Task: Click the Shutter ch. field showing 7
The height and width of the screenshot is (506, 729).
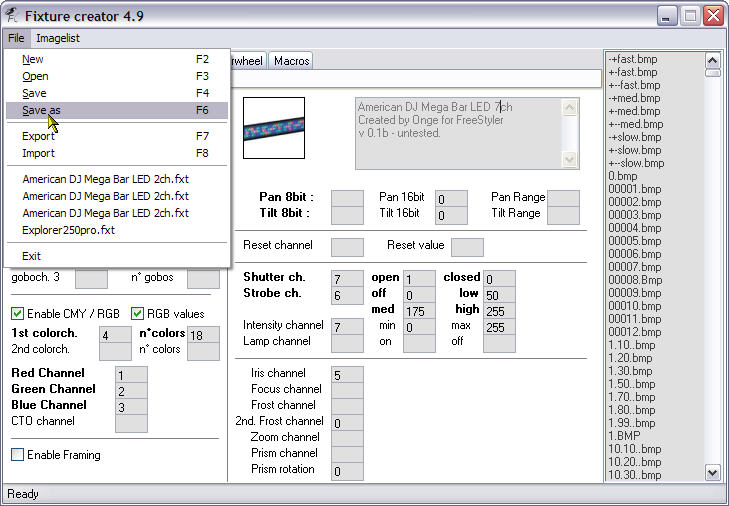Action: point(347,279)
